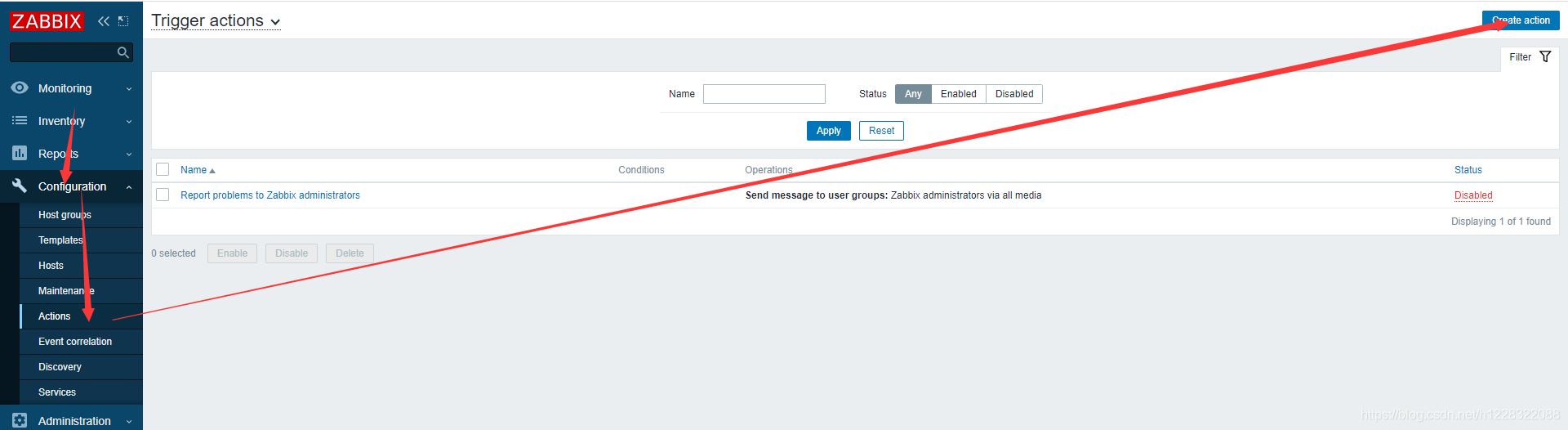Viewport: 1568px width, 430px height.
Task: Click the Name sort arrow
Action: pyautogui.click(x=212, y=171)
